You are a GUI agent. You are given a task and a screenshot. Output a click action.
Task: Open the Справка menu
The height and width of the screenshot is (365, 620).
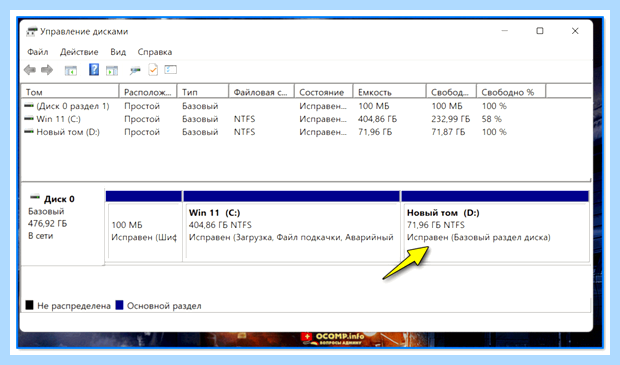tap(155, 52)
